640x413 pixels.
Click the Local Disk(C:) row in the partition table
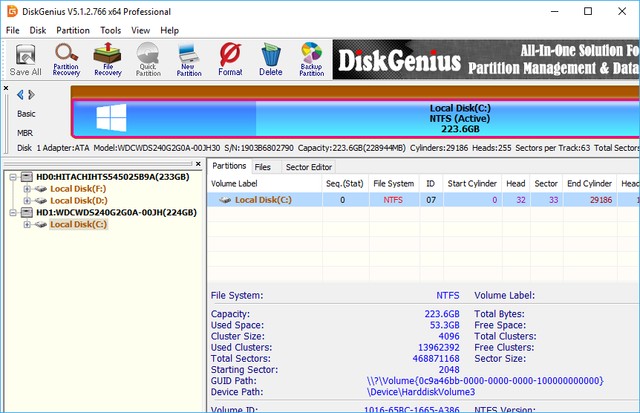point(423,200)
